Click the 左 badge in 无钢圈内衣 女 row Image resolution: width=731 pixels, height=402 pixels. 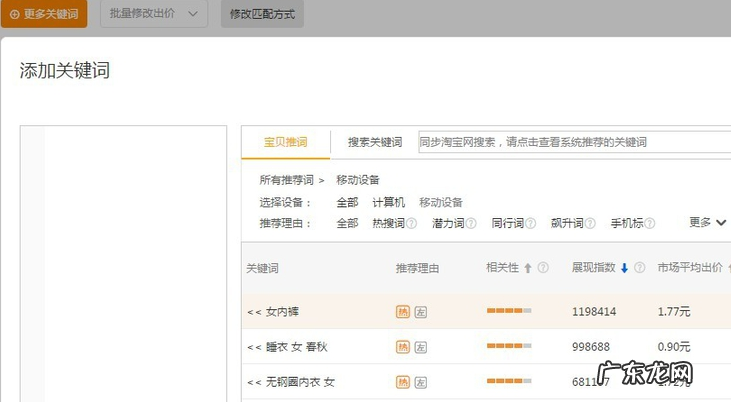click(421, 382)
